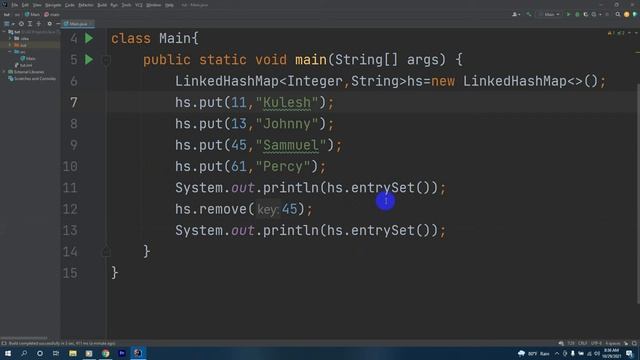The height and width of the screenshot is (360, 640).
Task: Fold main method at line 5 marker
Action: (x=106, y=60)
